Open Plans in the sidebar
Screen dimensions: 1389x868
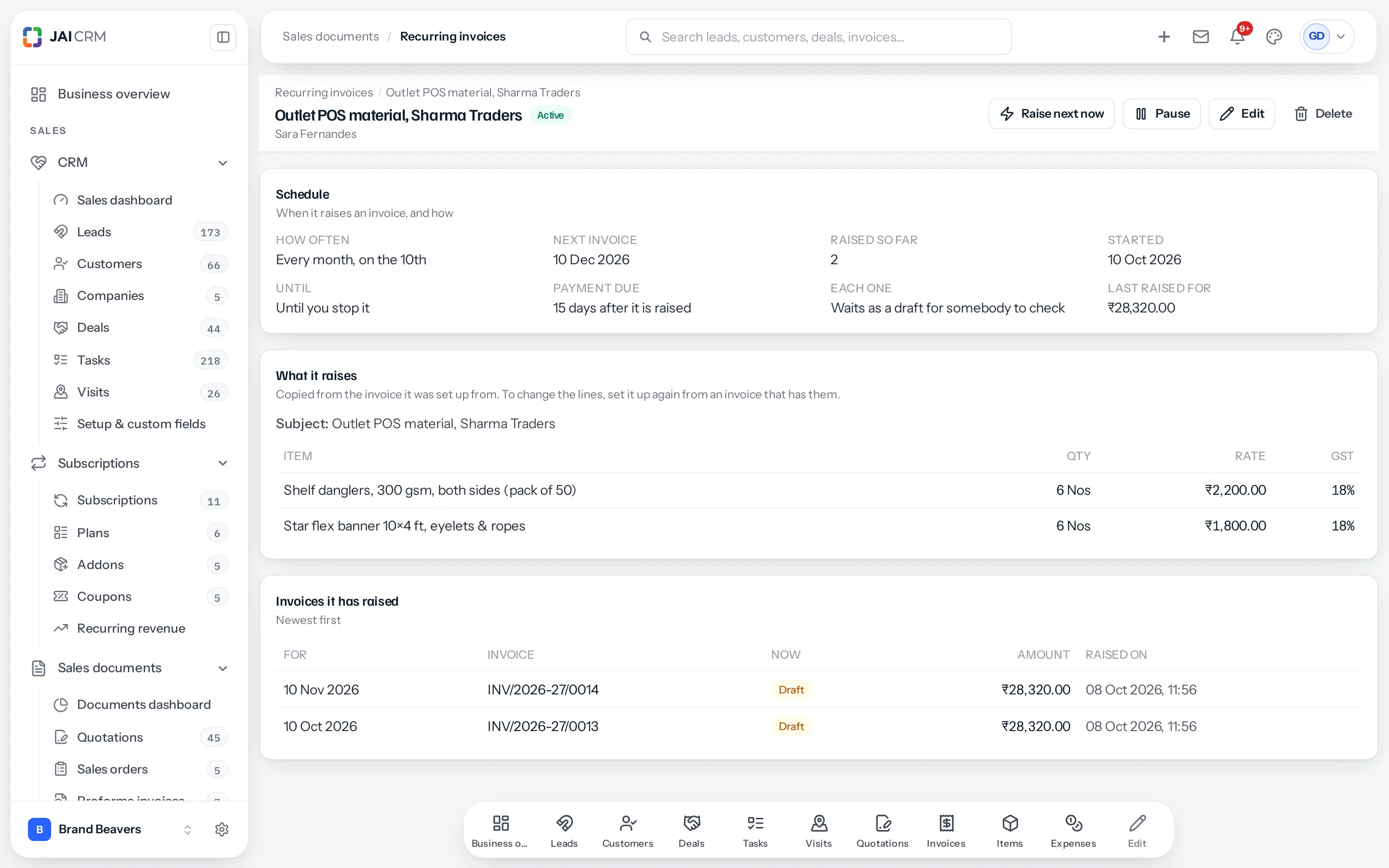pyautogui.click(x=141, y=533)
